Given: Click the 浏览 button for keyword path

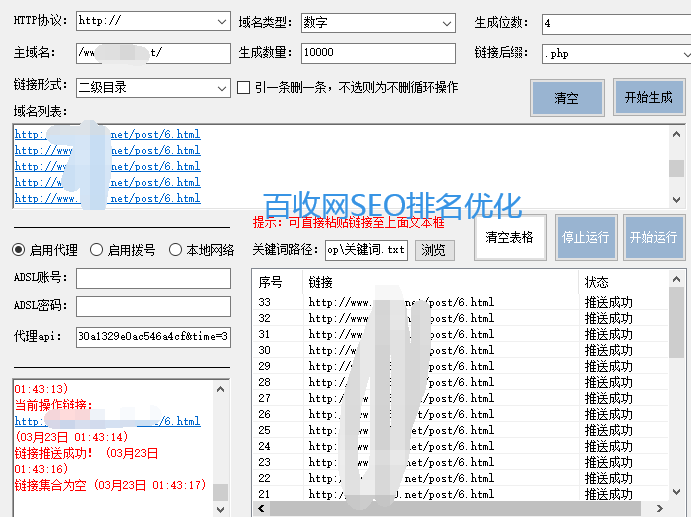Looking at the screenshot, I should (x=435, y=250).
